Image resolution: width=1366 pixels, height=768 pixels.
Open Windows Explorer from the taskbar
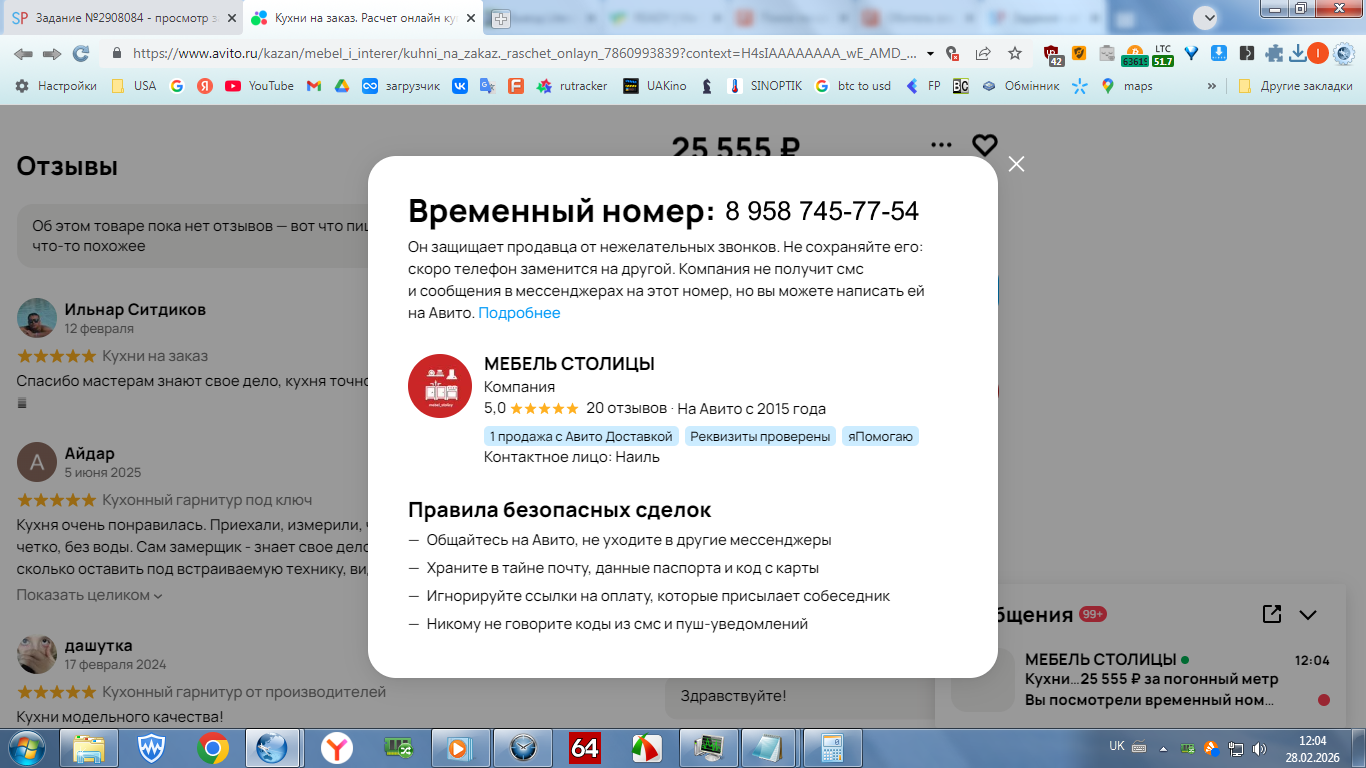click(89, 748)
